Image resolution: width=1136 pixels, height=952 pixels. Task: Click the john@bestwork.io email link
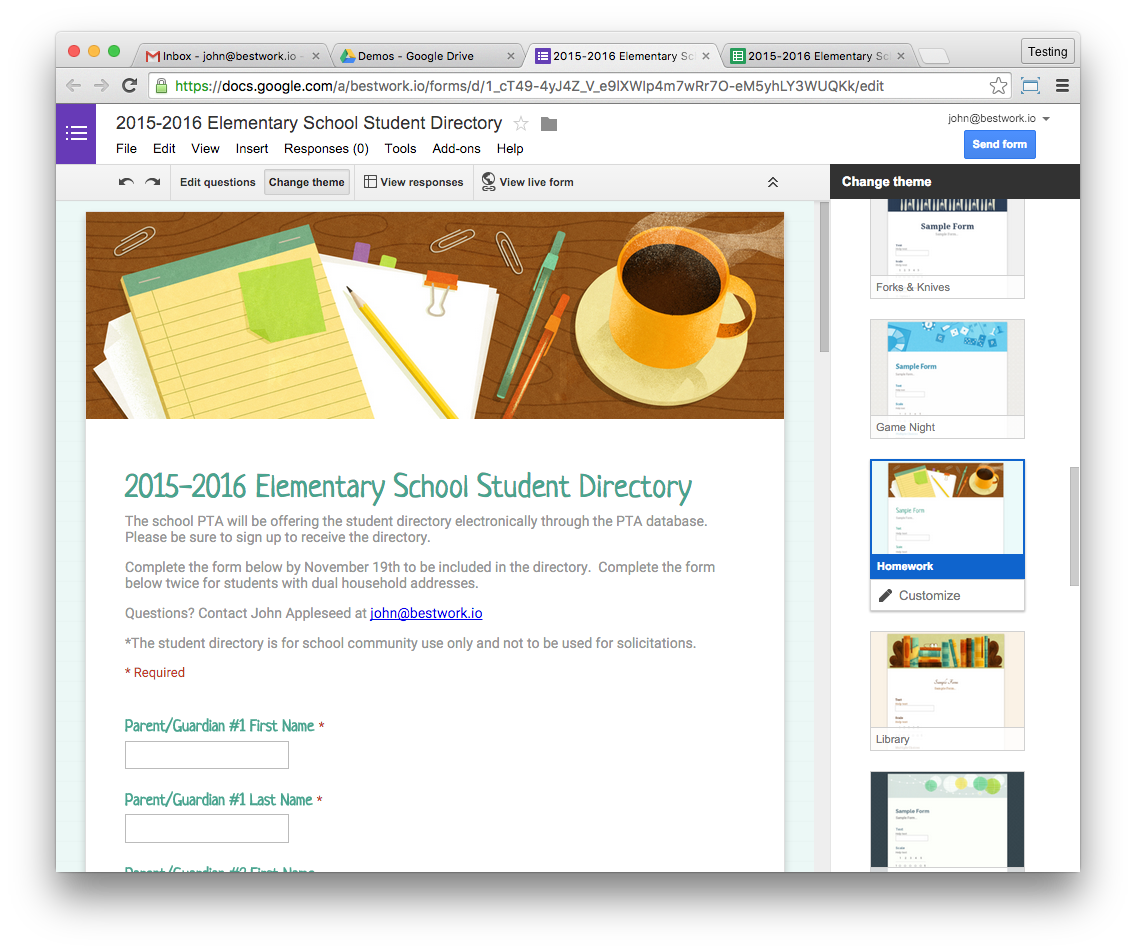tap(426, 613)
